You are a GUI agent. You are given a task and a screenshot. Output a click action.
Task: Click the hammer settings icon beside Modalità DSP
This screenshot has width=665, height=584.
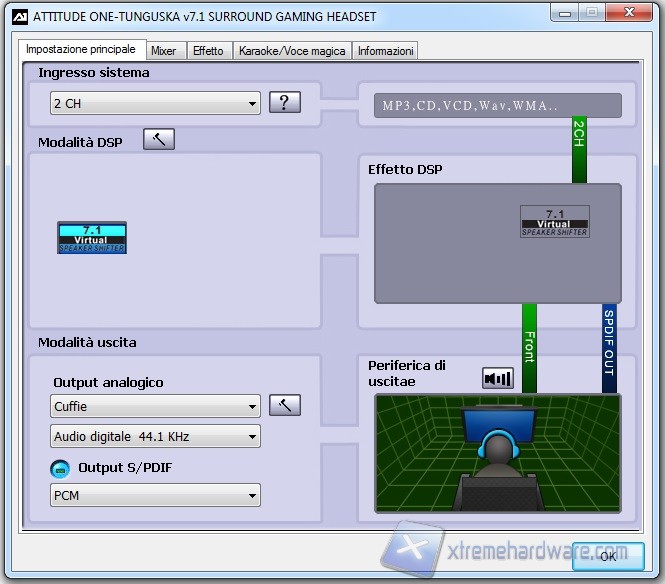tap(158, 140)
